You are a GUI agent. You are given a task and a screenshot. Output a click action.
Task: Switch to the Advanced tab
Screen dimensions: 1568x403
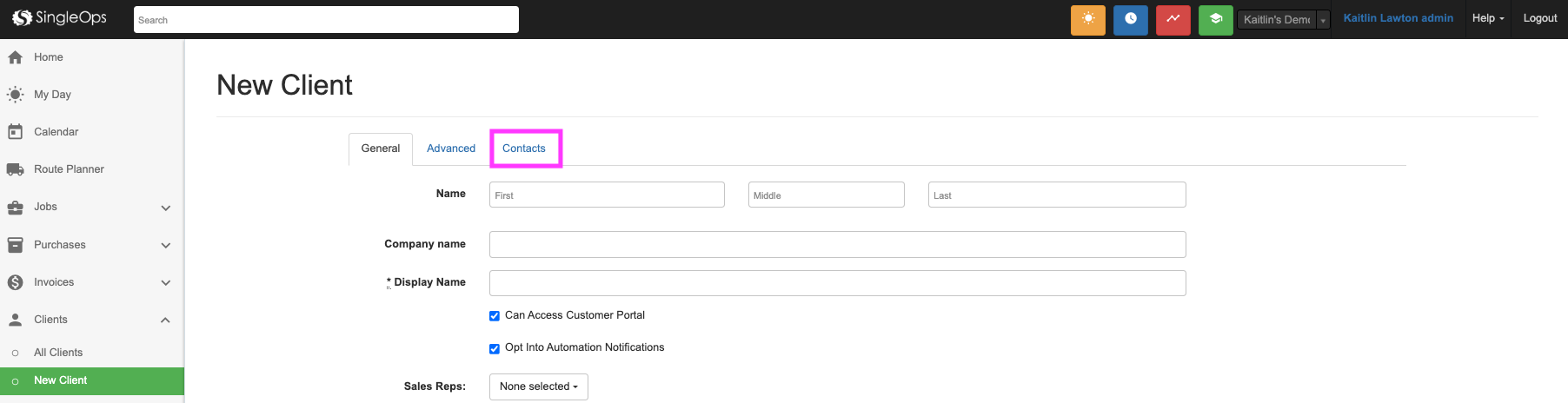pos(451,149)
